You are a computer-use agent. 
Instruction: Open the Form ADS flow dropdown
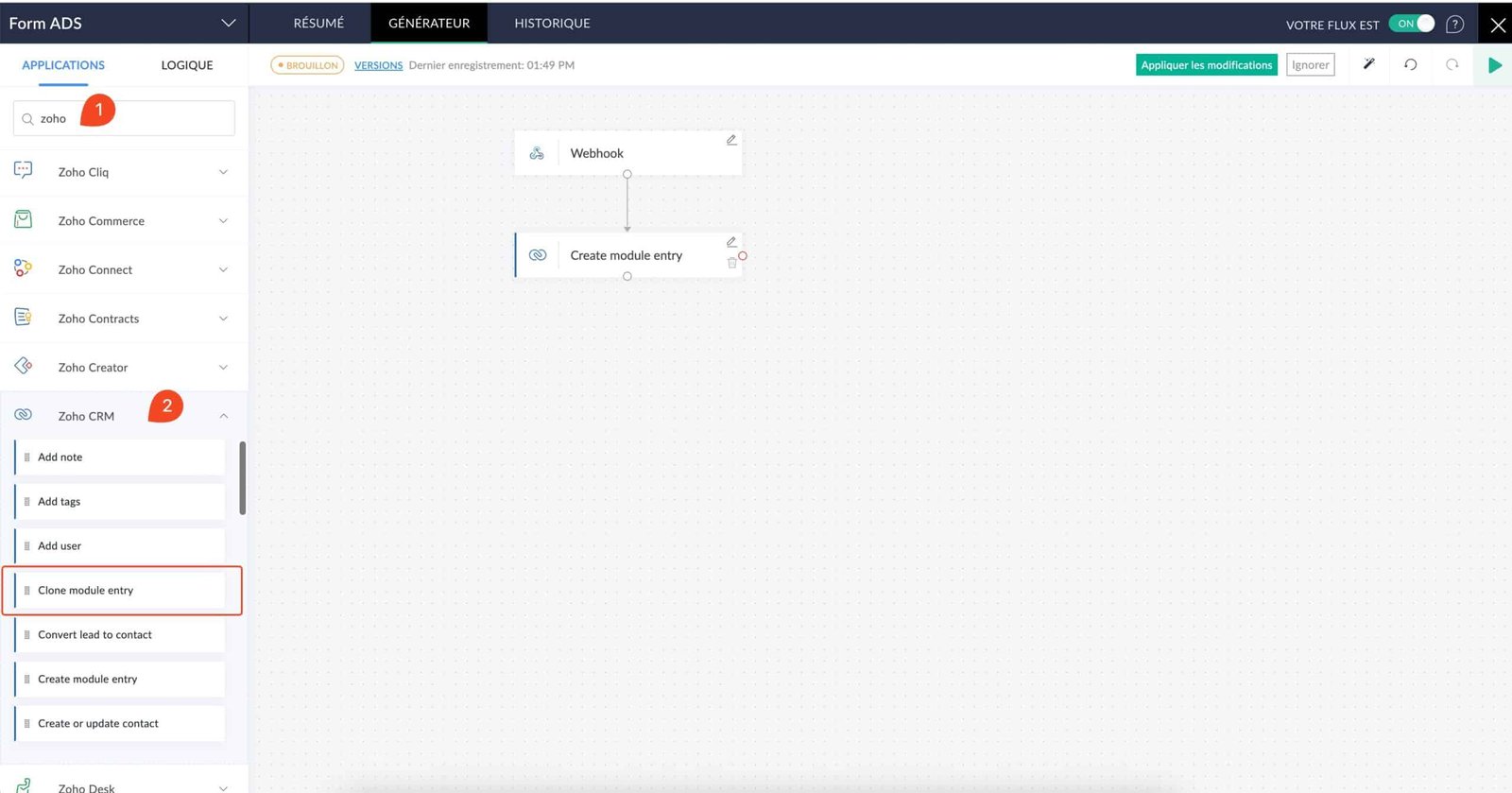point(228,23)
